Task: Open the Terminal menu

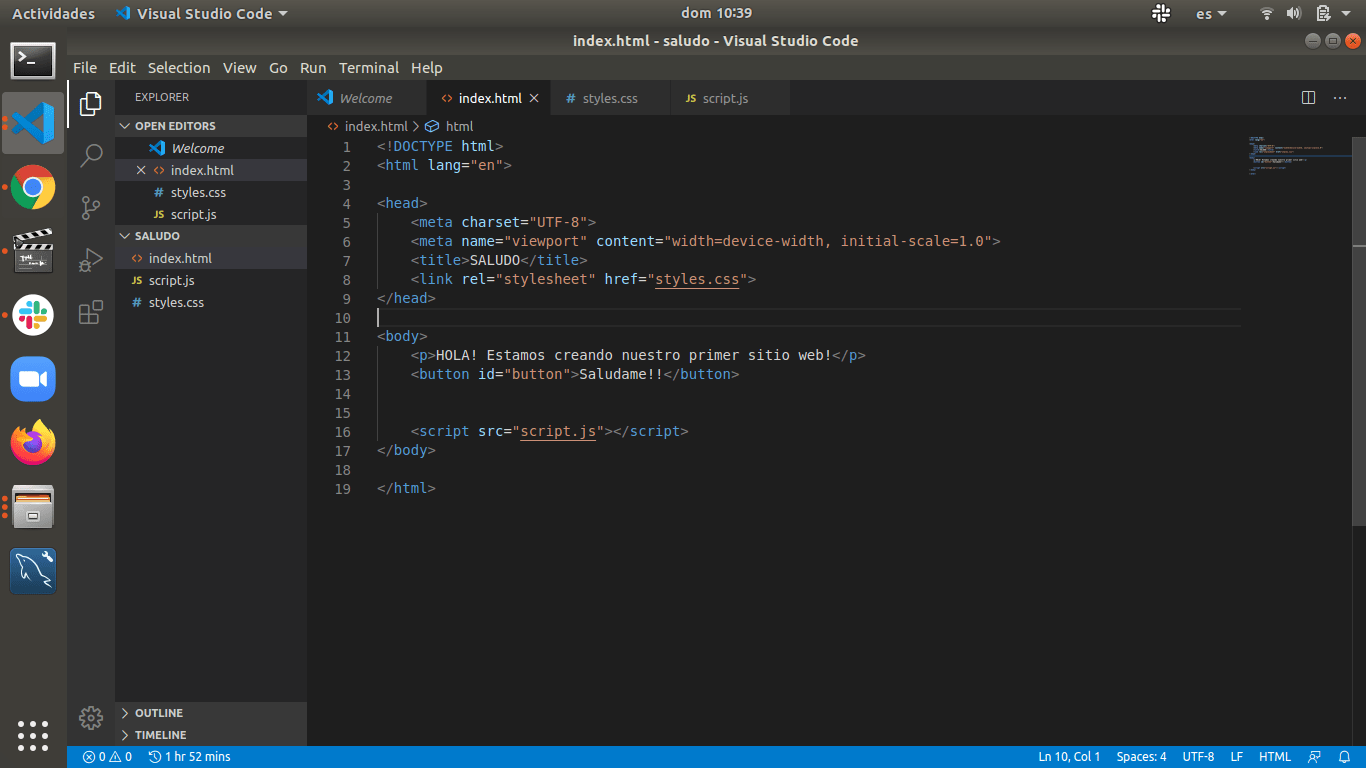Action: 368,68
